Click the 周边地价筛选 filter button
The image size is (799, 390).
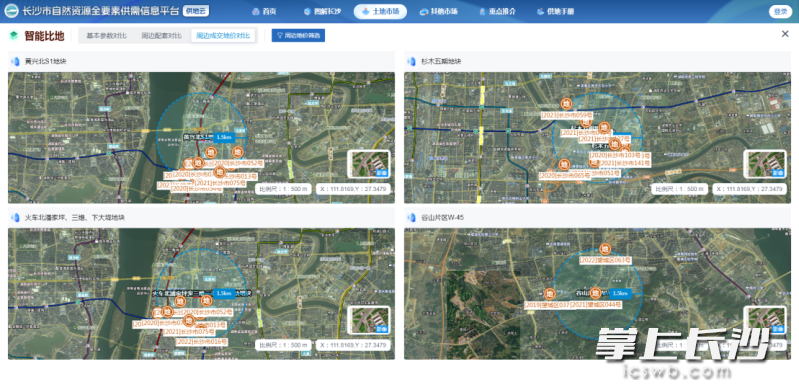click(298, 36)
